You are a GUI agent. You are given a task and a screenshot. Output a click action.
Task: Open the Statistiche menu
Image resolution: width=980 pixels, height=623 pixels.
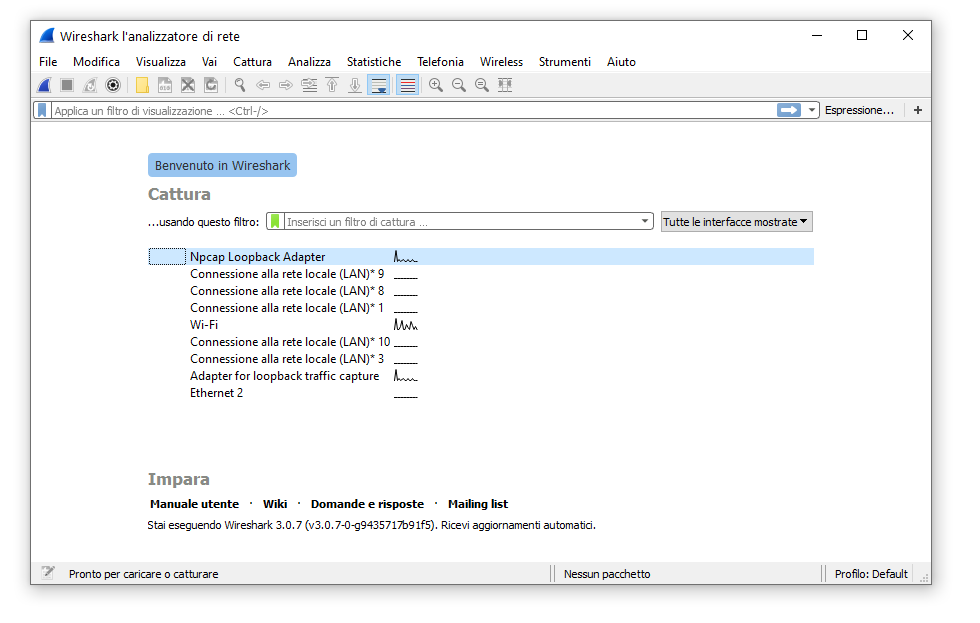[x=374, y=61]
